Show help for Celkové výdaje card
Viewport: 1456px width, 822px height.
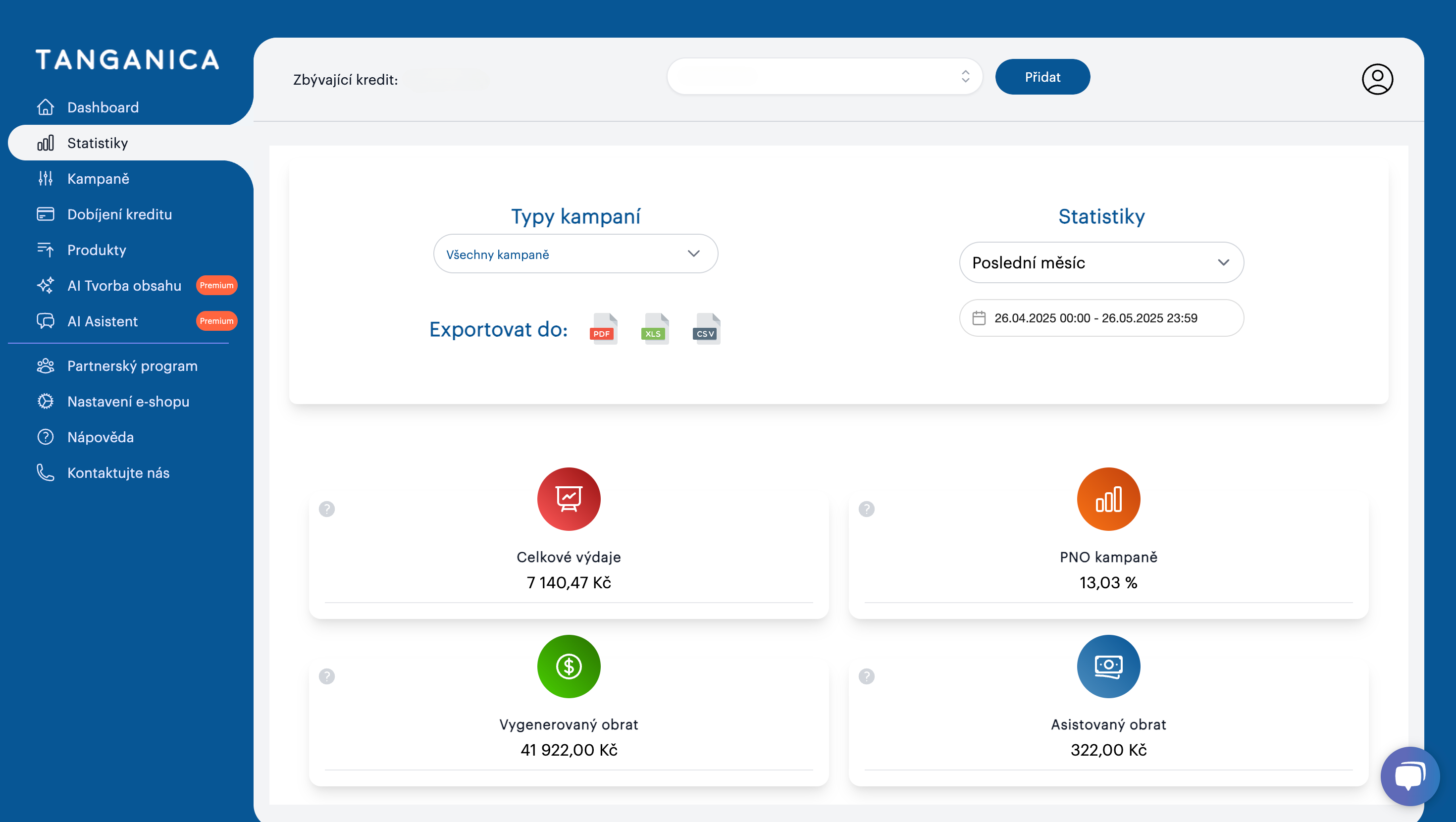pos(327,509)
